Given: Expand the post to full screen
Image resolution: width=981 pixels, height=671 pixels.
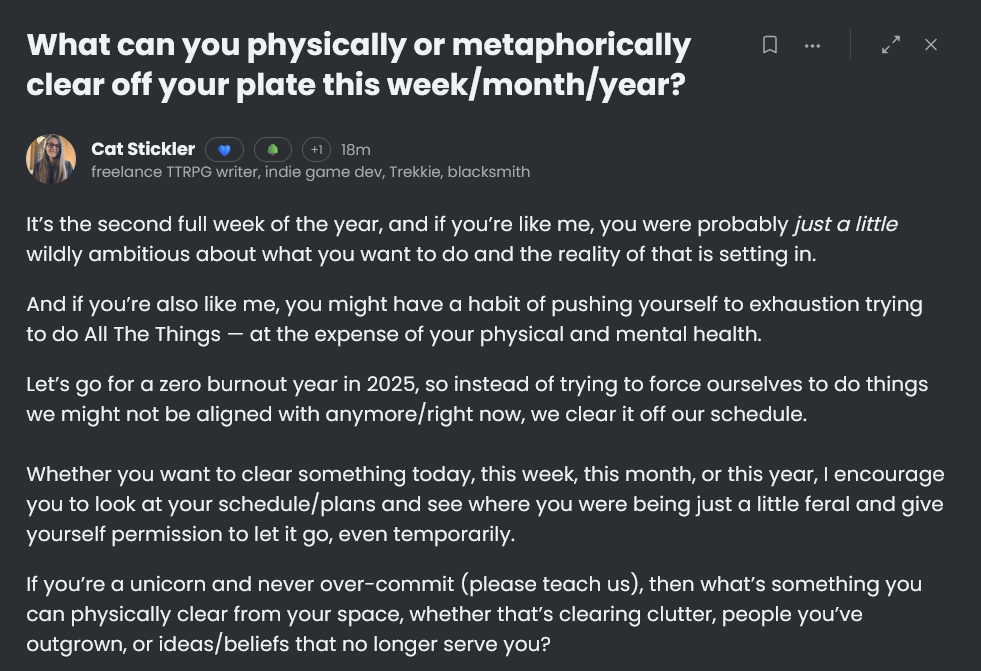Looking at the screenshot, I should 890,45.
